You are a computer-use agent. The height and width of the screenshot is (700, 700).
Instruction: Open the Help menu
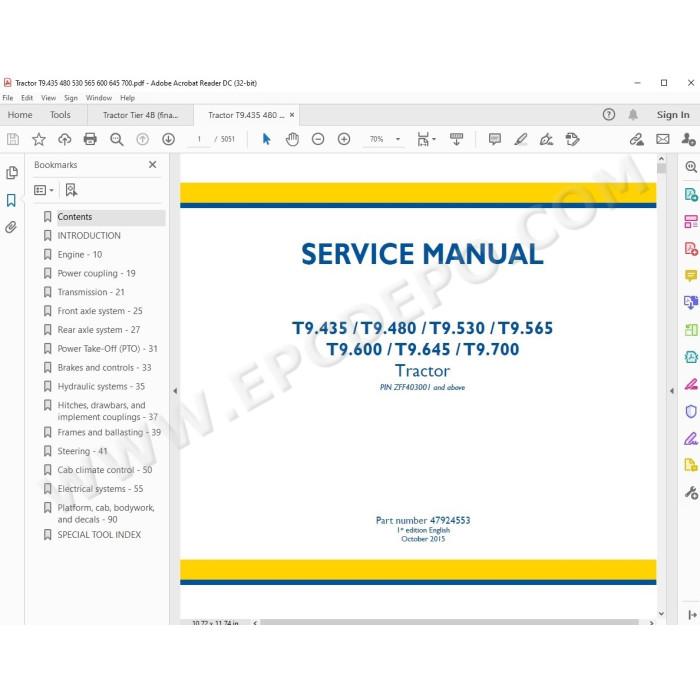click(127, 98)
